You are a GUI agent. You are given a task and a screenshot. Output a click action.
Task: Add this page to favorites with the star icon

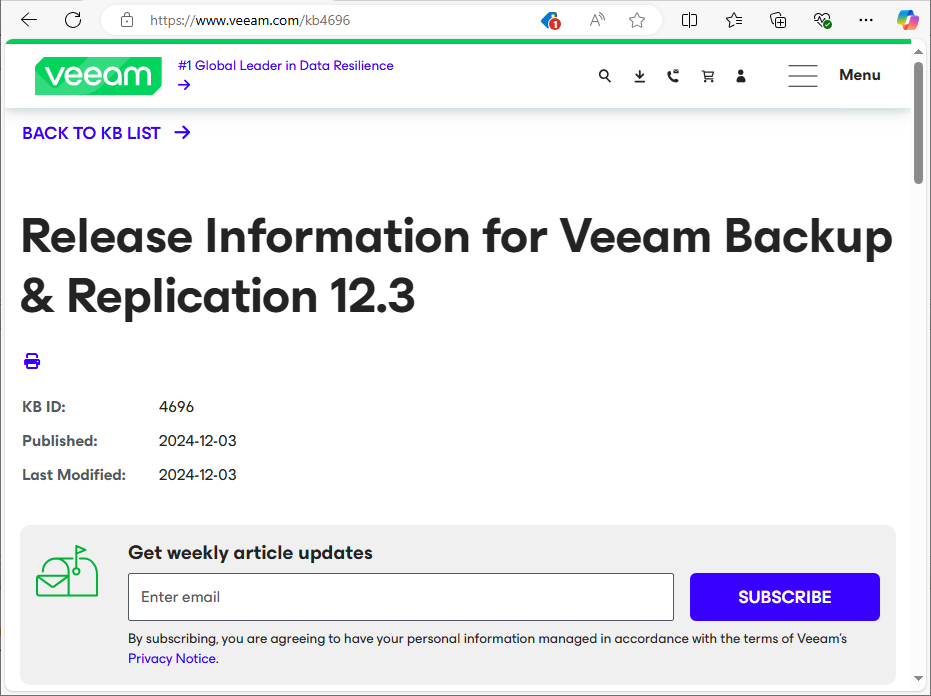click(x=637, y=20)
